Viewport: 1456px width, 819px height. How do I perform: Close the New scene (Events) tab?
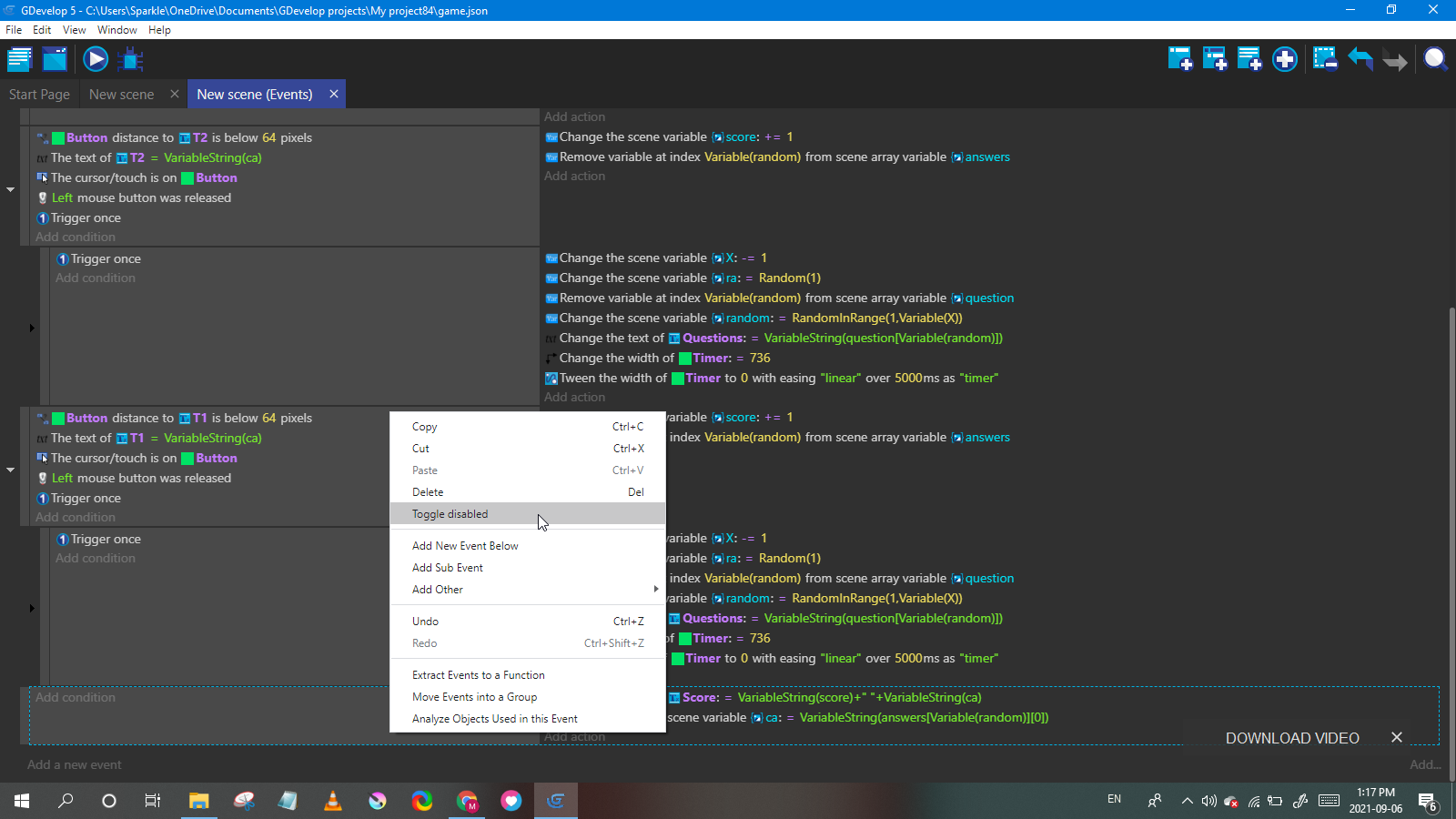click(334, 94)
